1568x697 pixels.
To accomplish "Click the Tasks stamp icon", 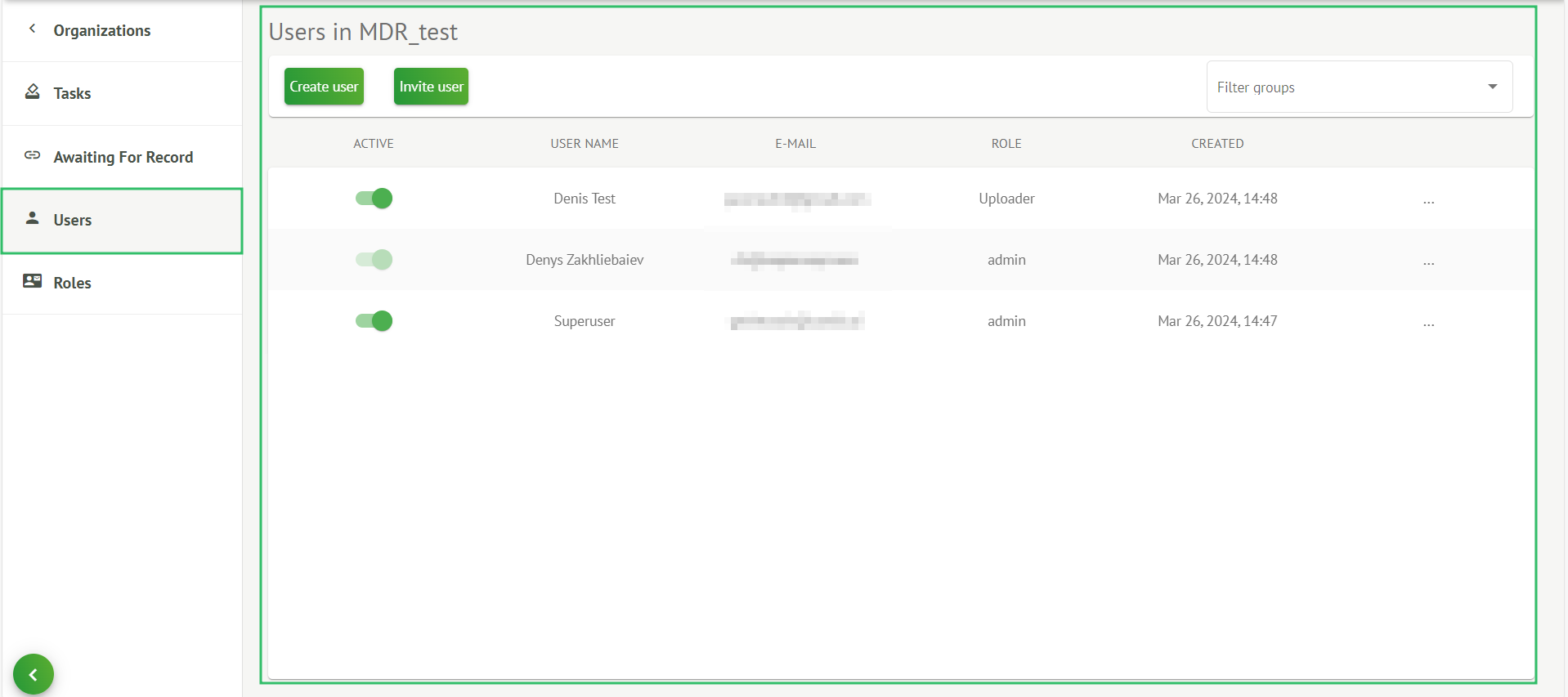I will point(33,92).
